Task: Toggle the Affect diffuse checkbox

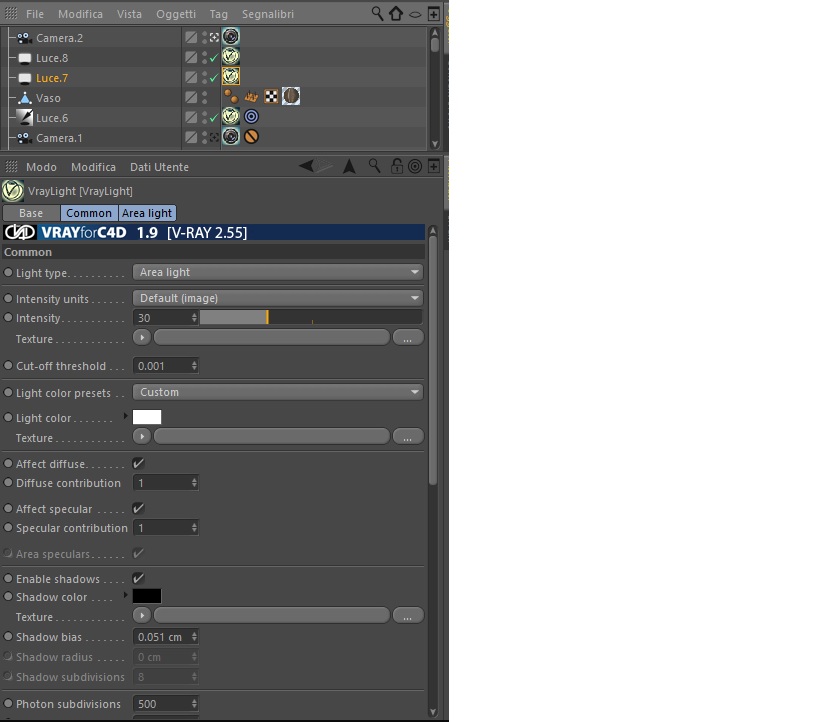Action: click(x=138, y=463)
